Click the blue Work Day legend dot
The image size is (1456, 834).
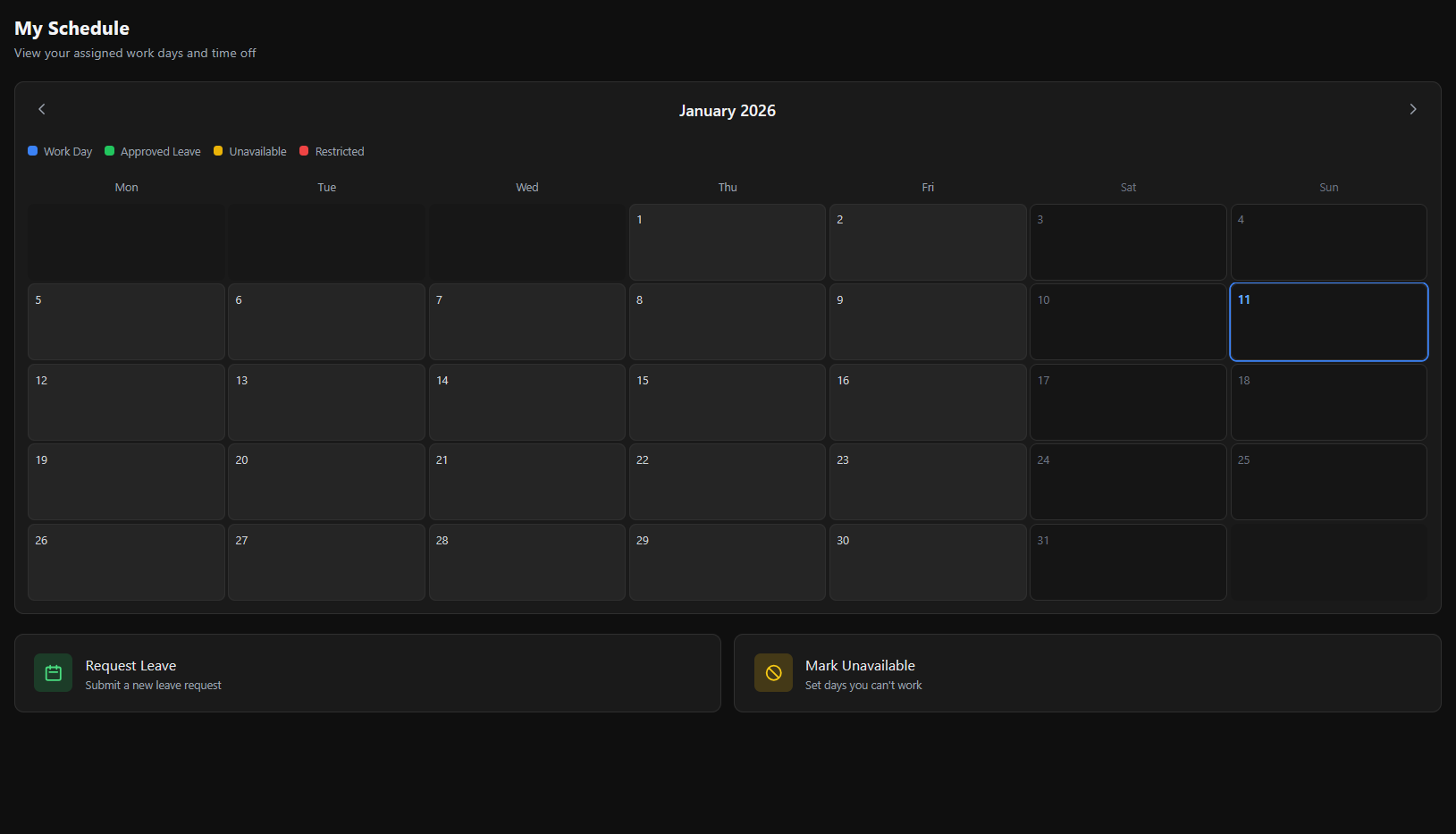point(33,151)
